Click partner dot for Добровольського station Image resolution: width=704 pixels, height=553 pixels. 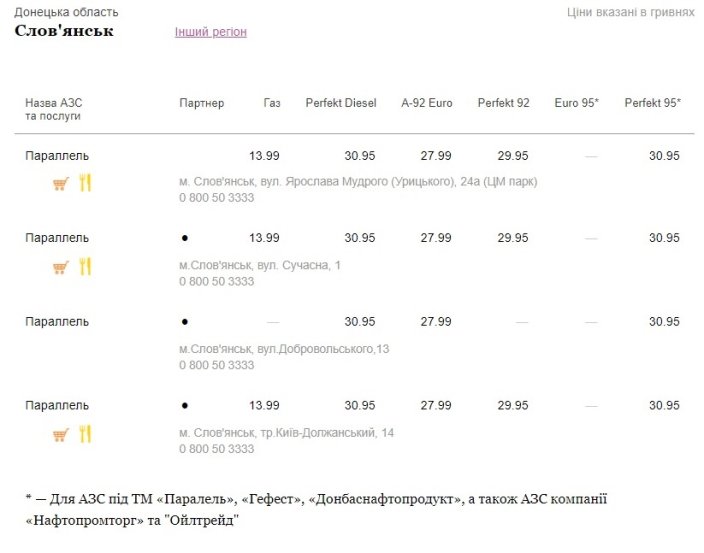[185, 322]
